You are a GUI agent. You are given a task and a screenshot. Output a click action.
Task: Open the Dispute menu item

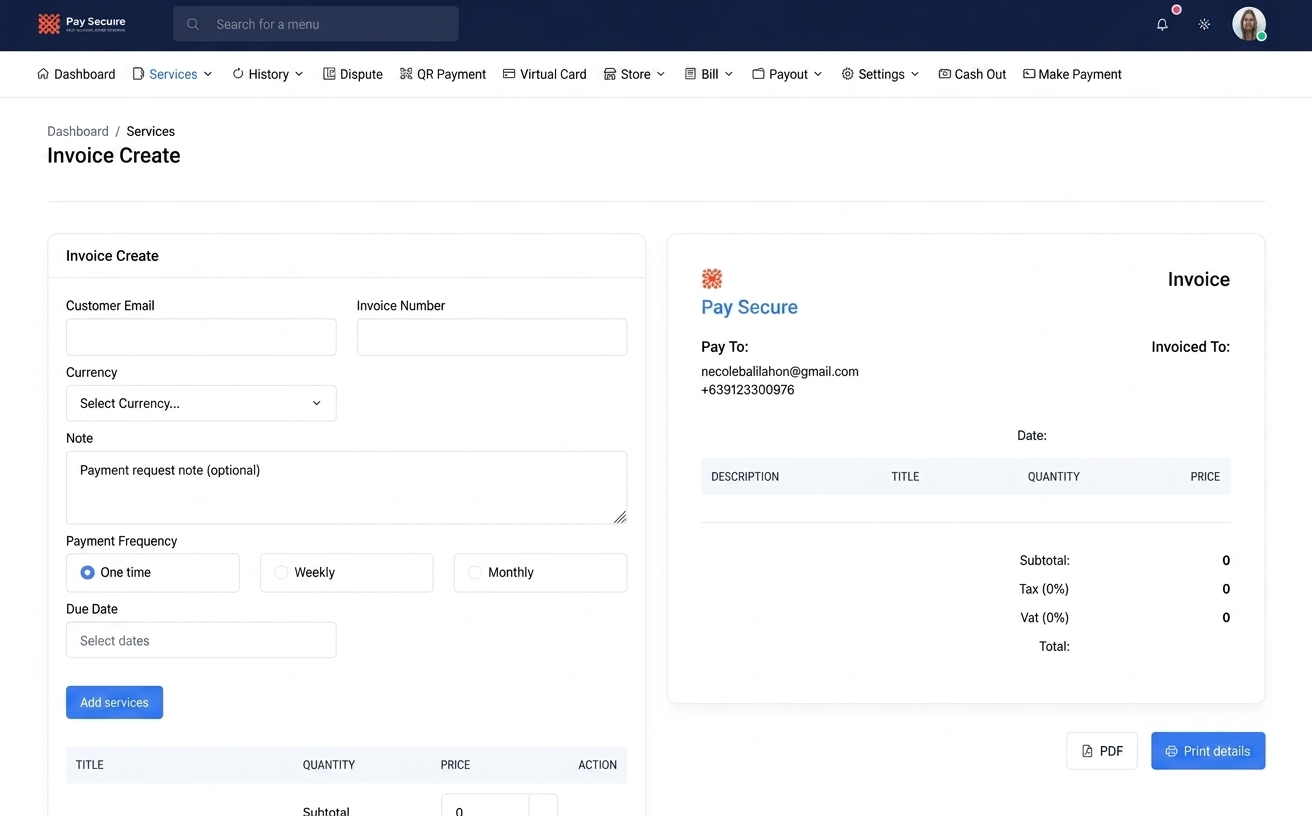pyautogui.click(x=353, y=74)
